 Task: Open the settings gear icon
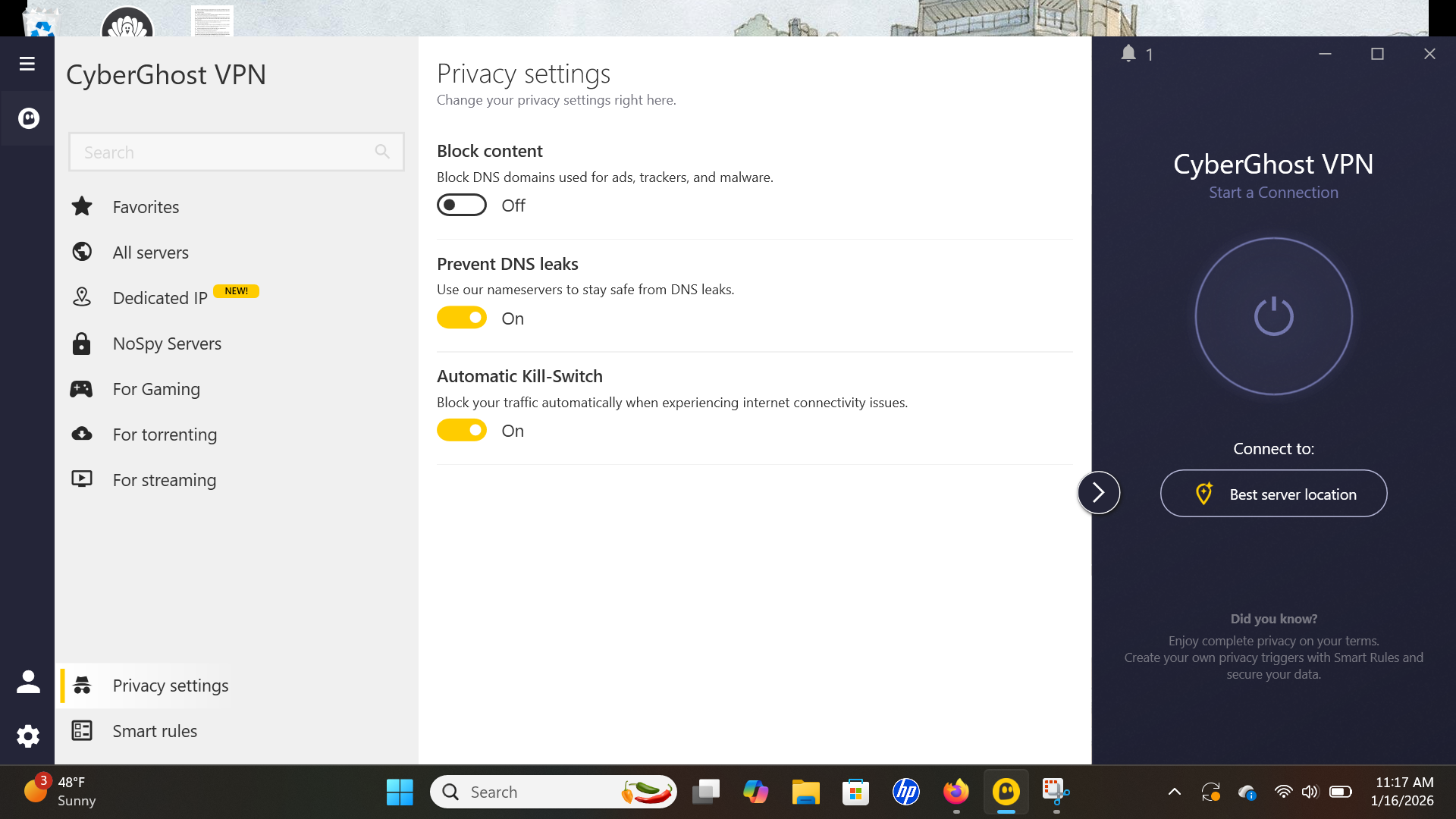(28, 736)
